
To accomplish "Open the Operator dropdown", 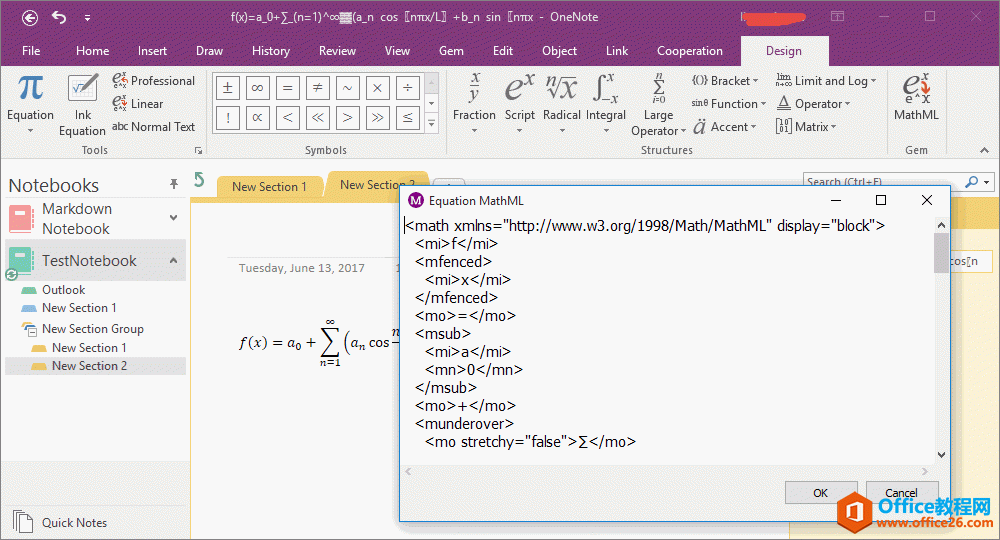I will (813, 103).
